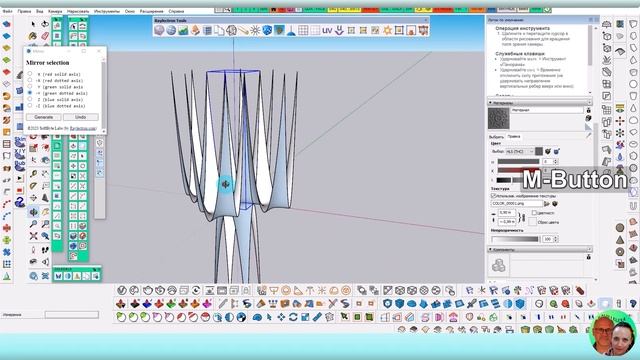Click the orange star icon in Raylectron Tools
The height and width of the screenshot is (360, 640).
pos(387,30)
